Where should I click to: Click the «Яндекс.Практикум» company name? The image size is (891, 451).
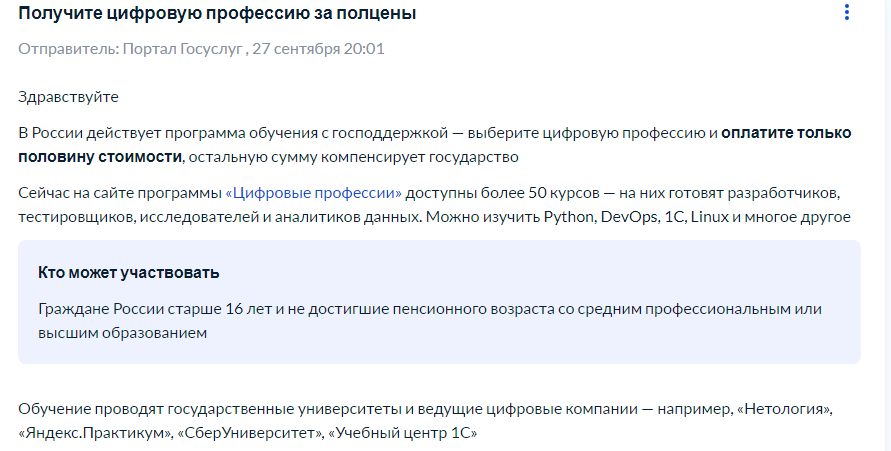point(95,433)
